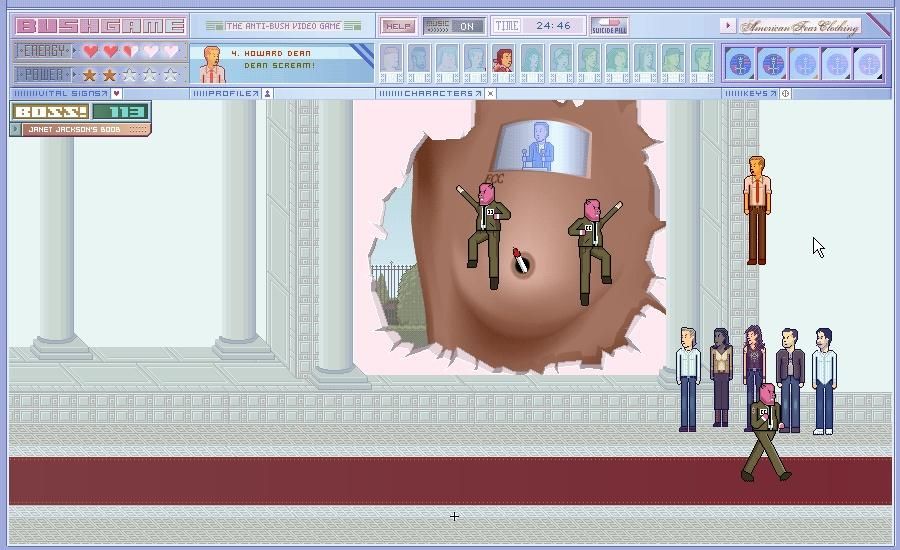Image resolution: width=900 pixels, height=550 pixels.
Task: Open the Keys panel tab
Action: (x=750, y=94)
